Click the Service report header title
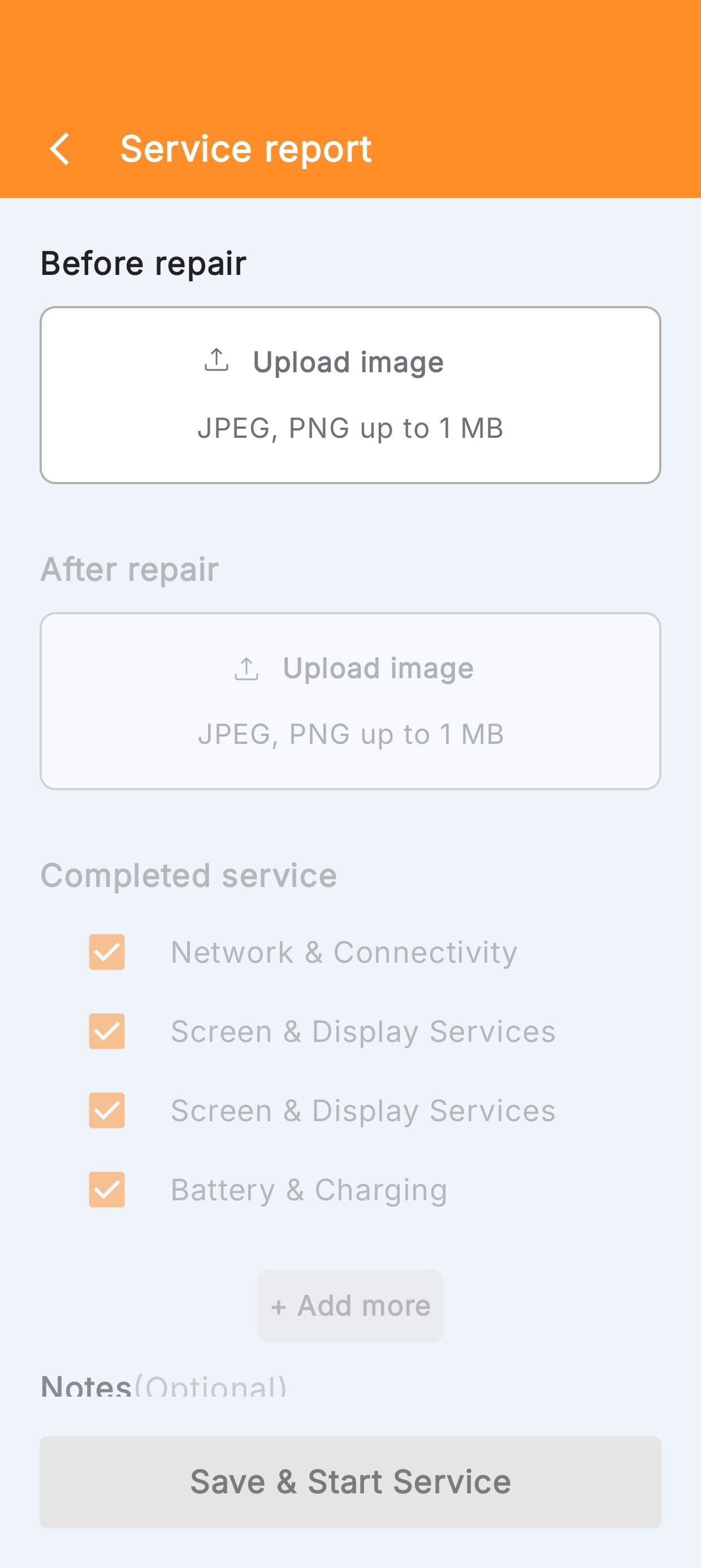 246,149
